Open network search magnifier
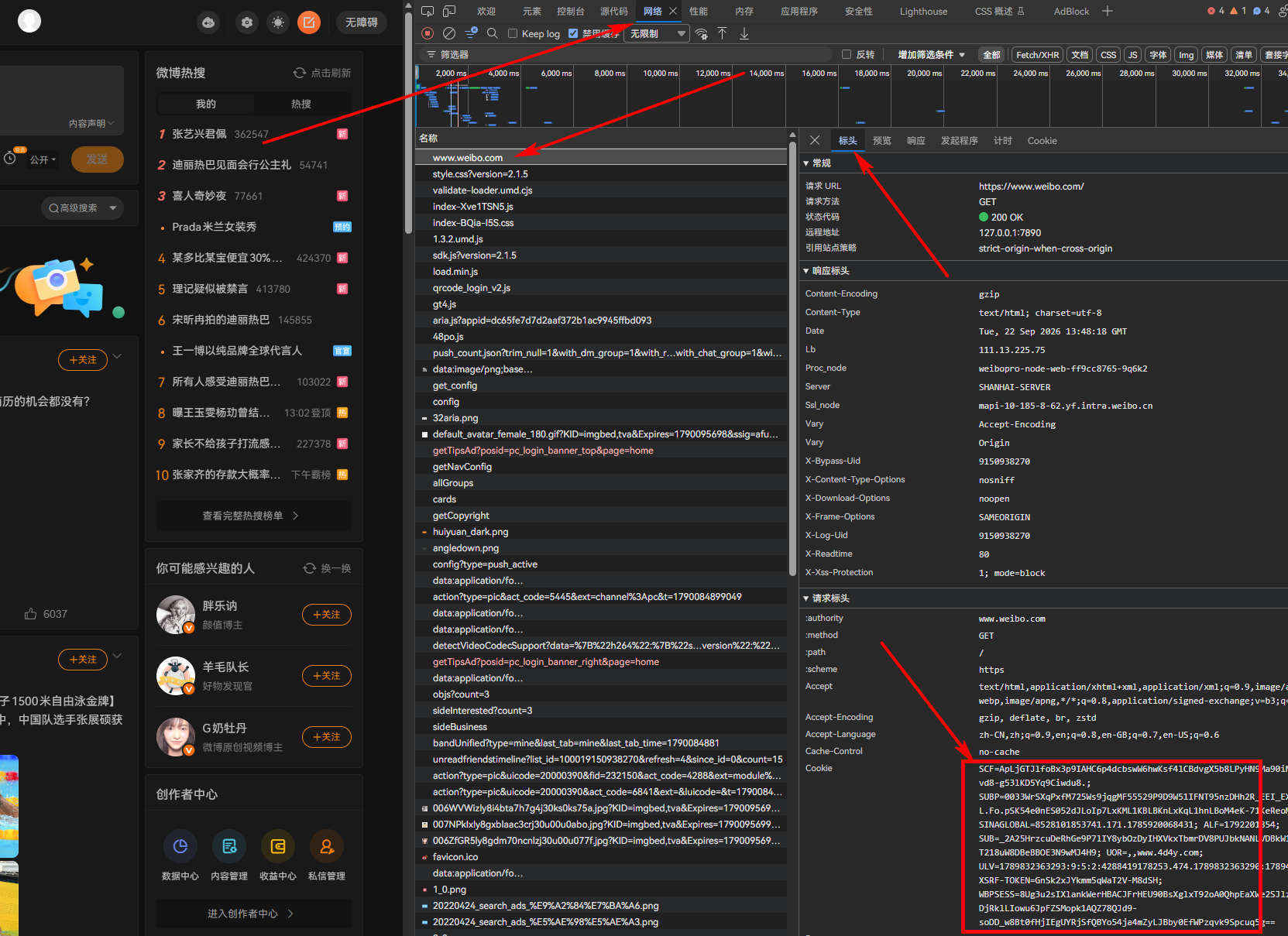The image size is (1288, 936). [x=493, y=33]
